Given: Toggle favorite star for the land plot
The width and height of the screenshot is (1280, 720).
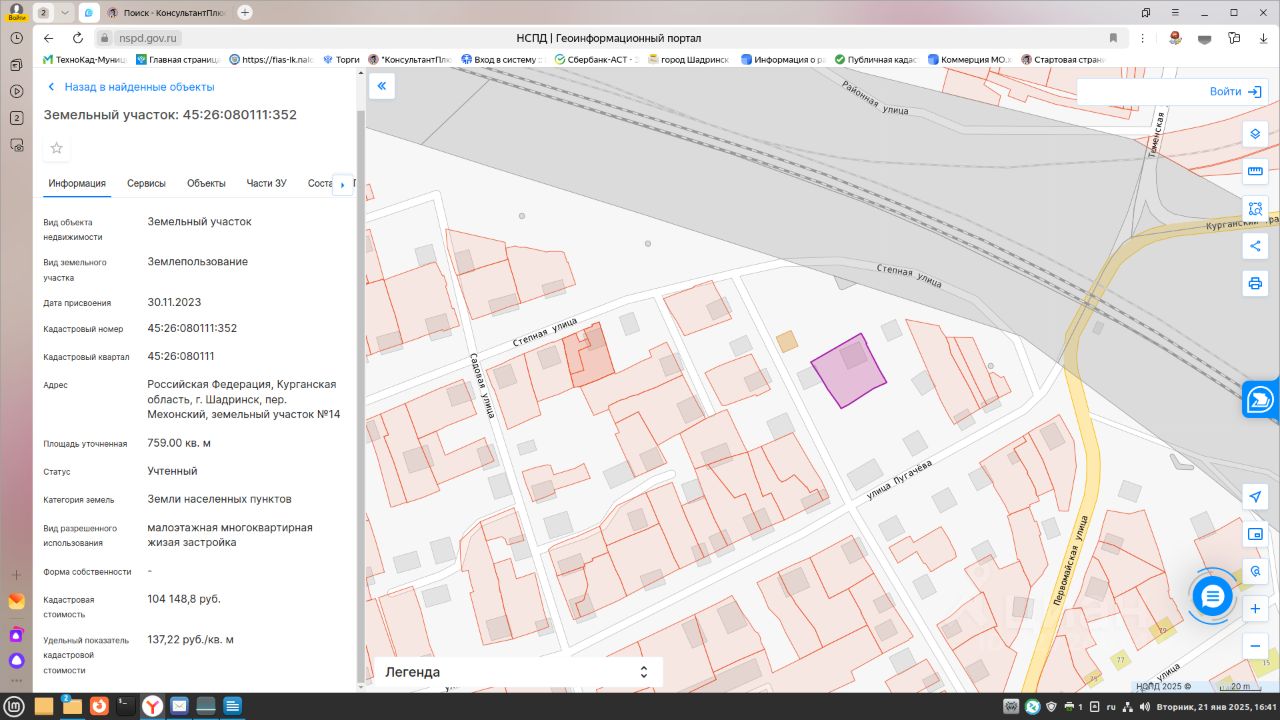Looking at the screenshot, I should pyautogui.click(x=57, y=148).
